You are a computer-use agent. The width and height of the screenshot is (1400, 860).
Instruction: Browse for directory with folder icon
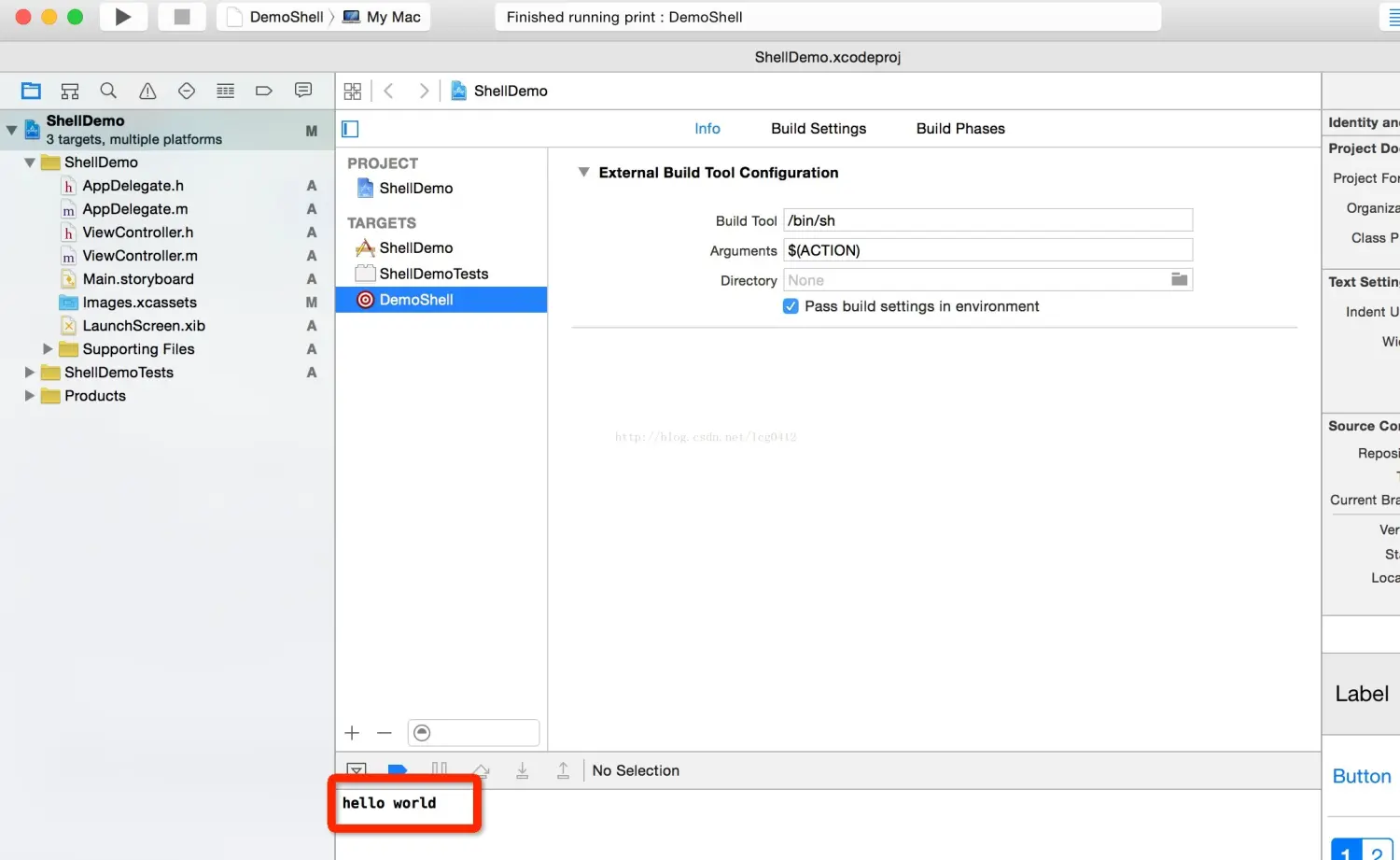(1180, 279)
